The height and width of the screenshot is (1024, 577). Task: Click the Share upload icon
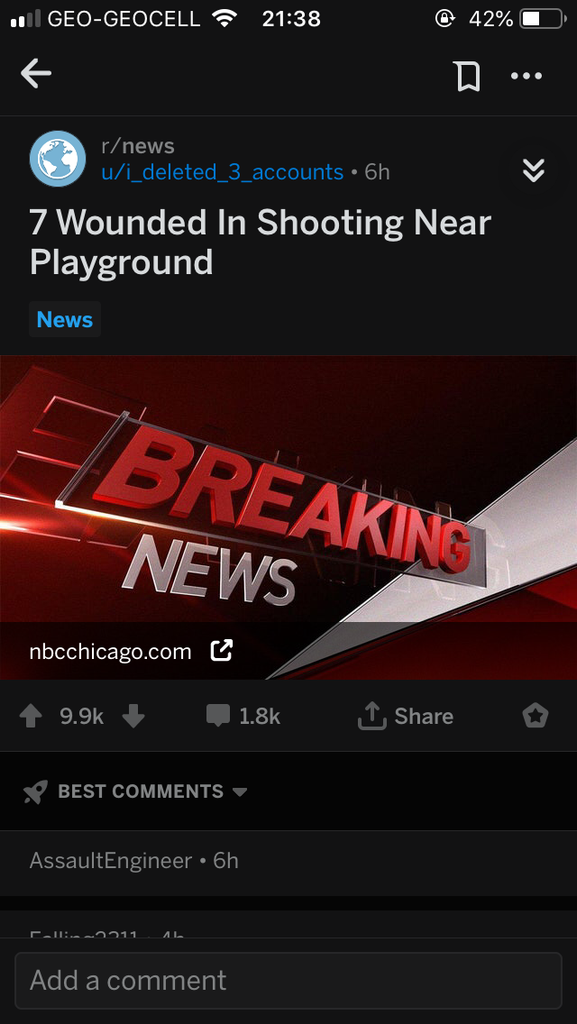[x=371, y=716]
